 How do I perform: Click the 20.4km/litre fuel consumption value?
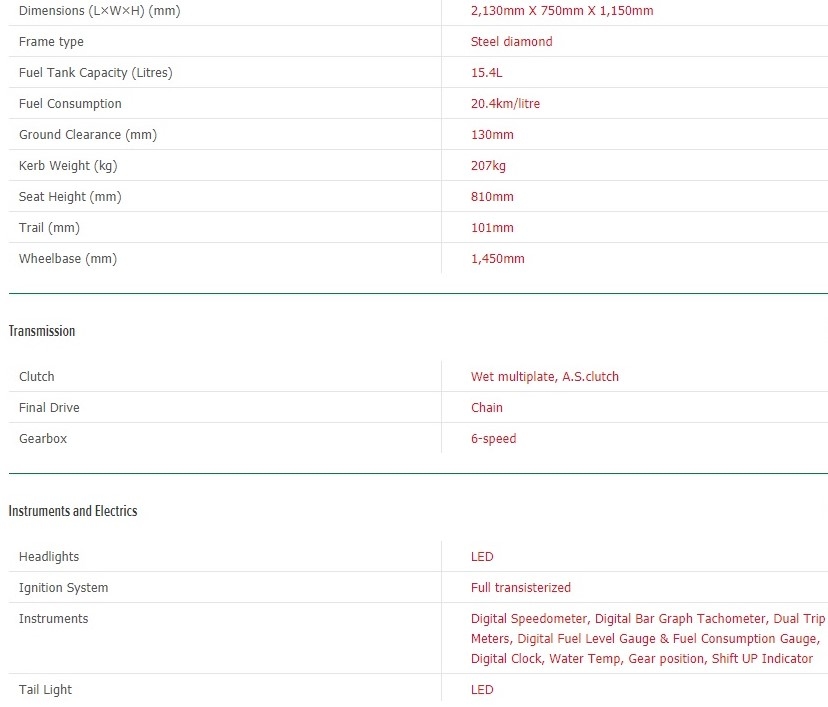(505, 104)
